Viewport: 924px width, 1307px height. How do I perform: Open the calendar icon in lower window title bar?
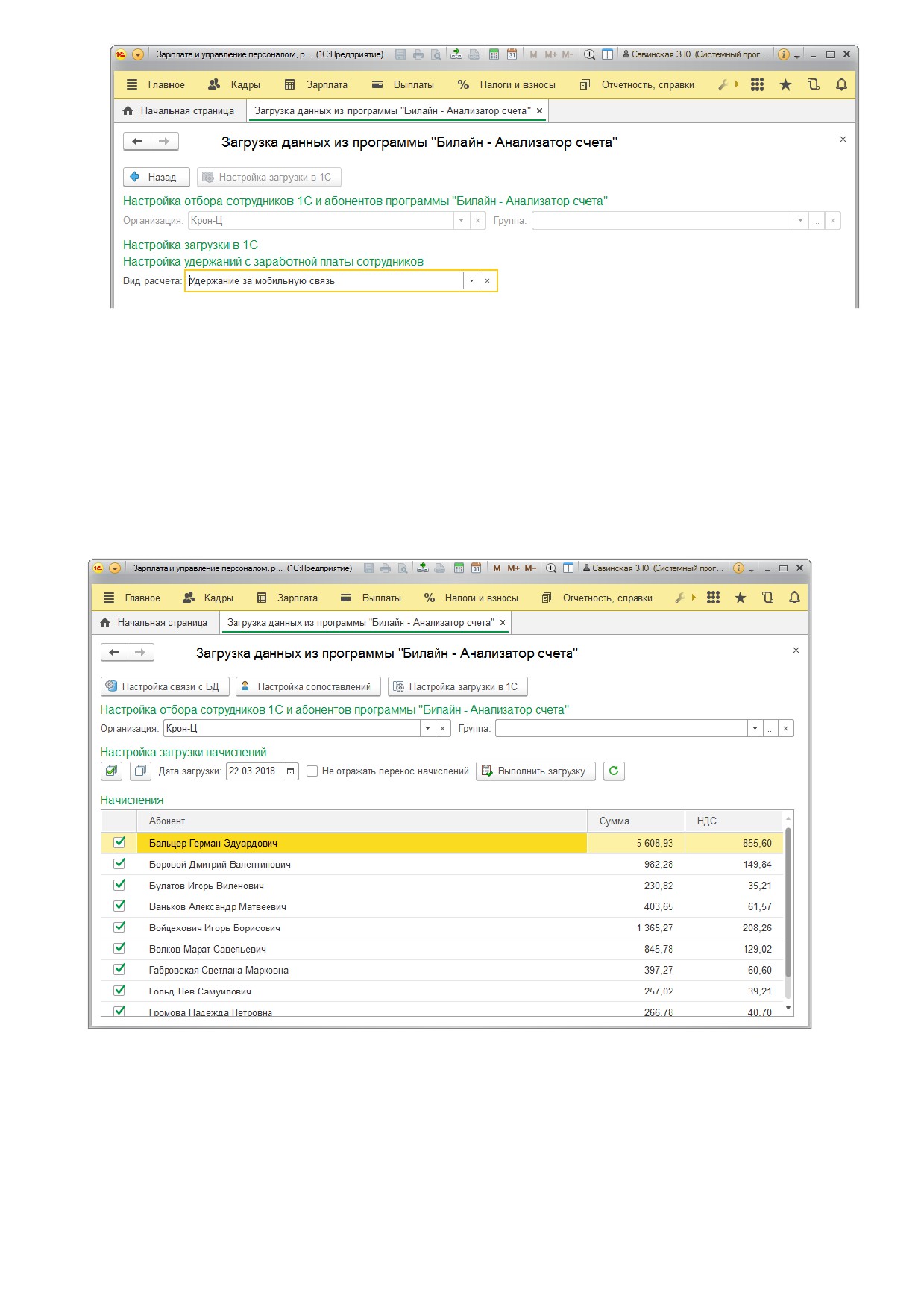476,568
